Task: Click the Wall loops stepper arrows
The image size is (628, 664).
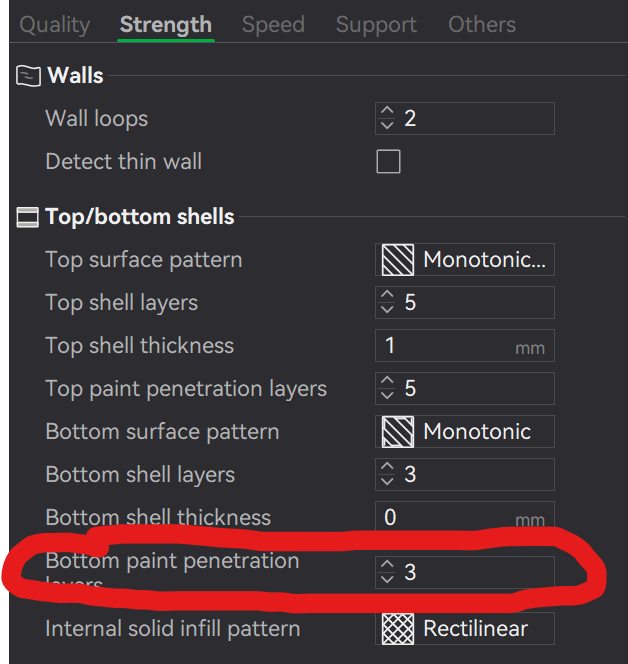Action: click(x=388, y=119)
